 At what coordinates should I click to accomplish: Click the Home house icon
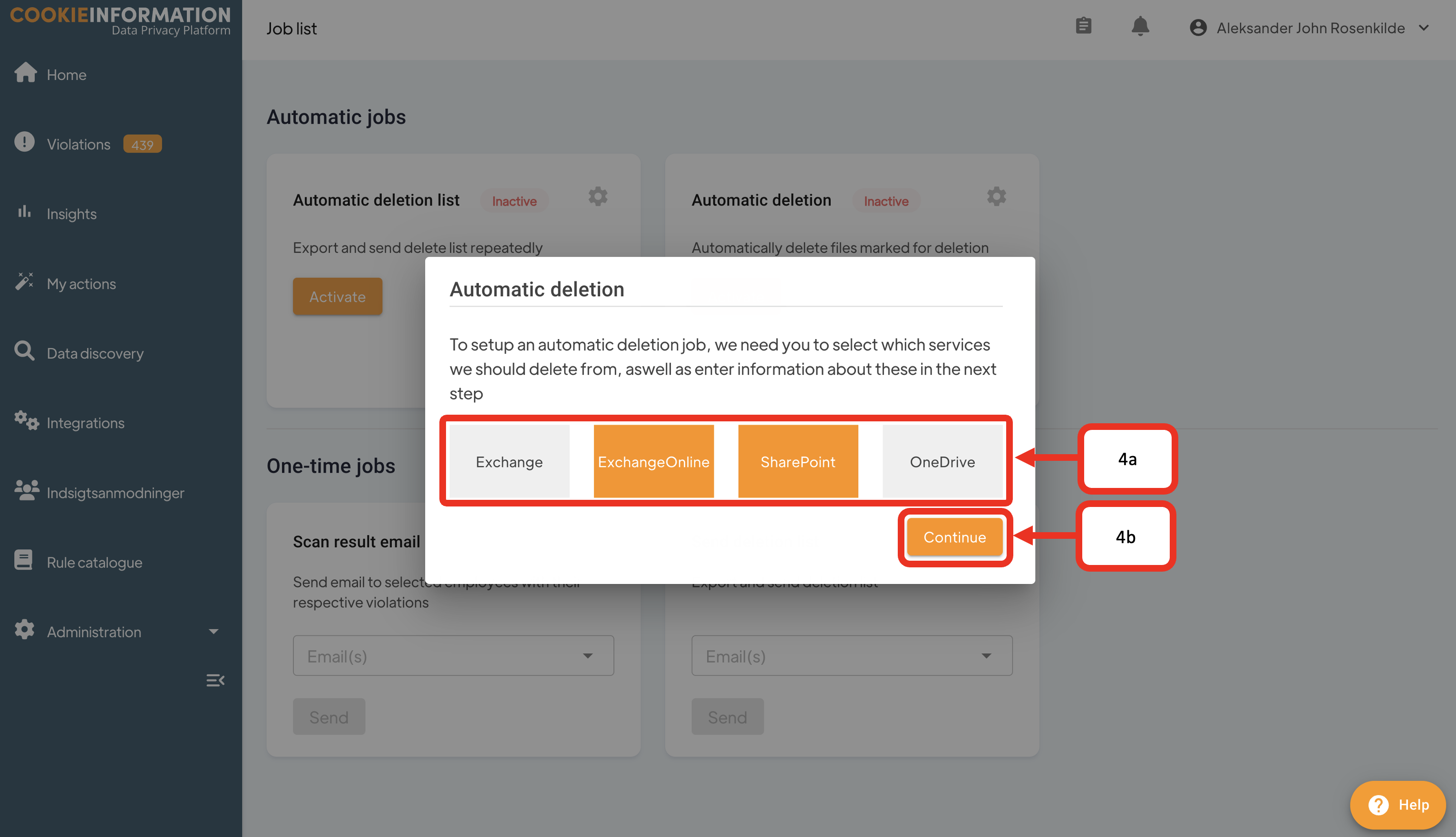[x=25, y=72]
